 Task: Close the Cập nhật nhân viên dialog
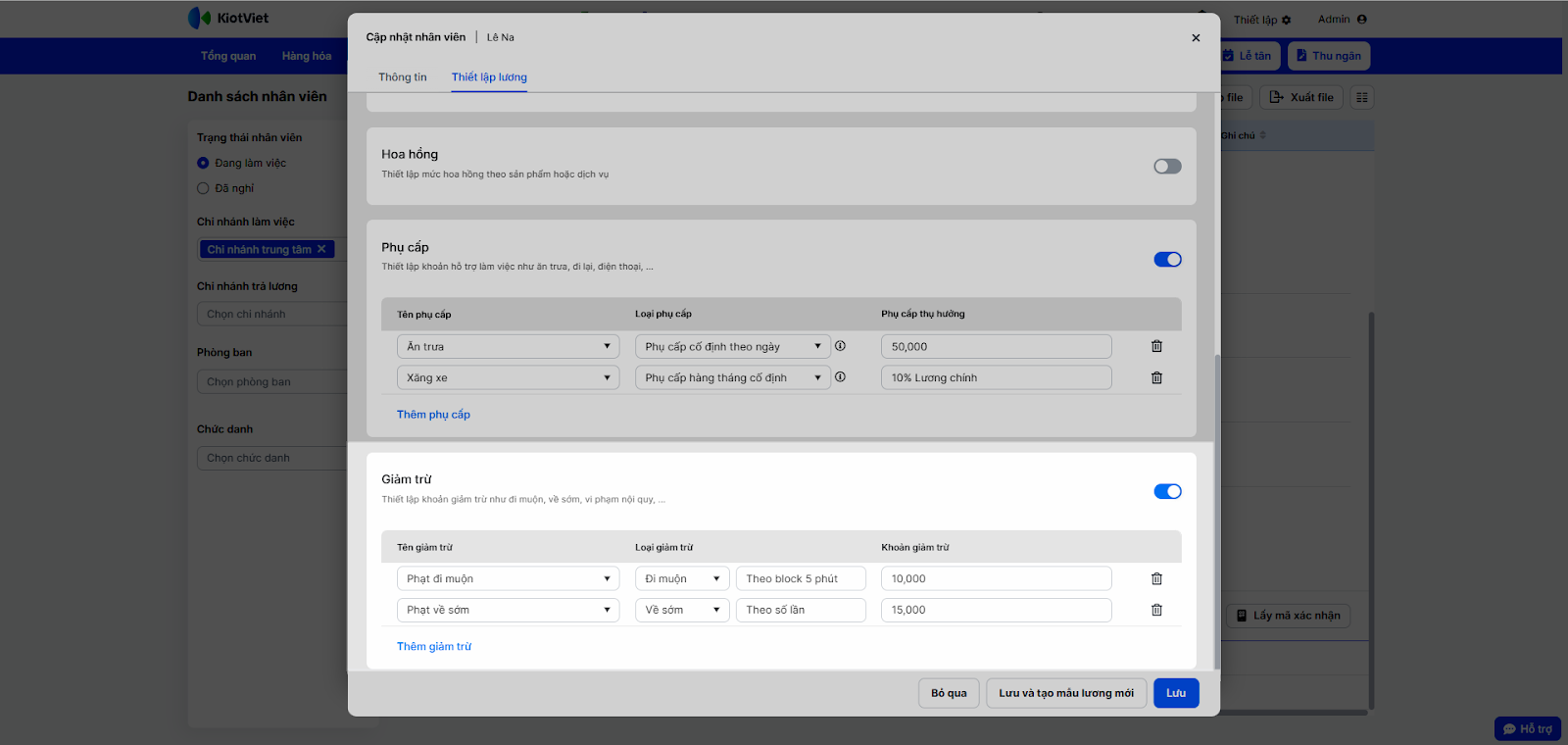click(1196, 38)
